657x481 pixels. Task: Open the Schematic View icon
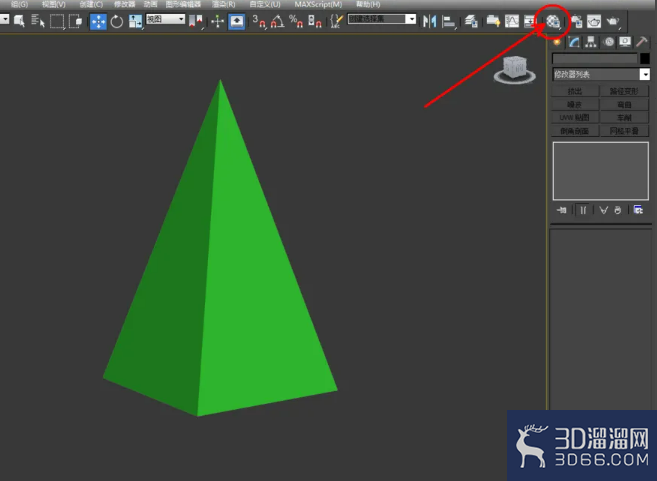[x=530, y=21]
